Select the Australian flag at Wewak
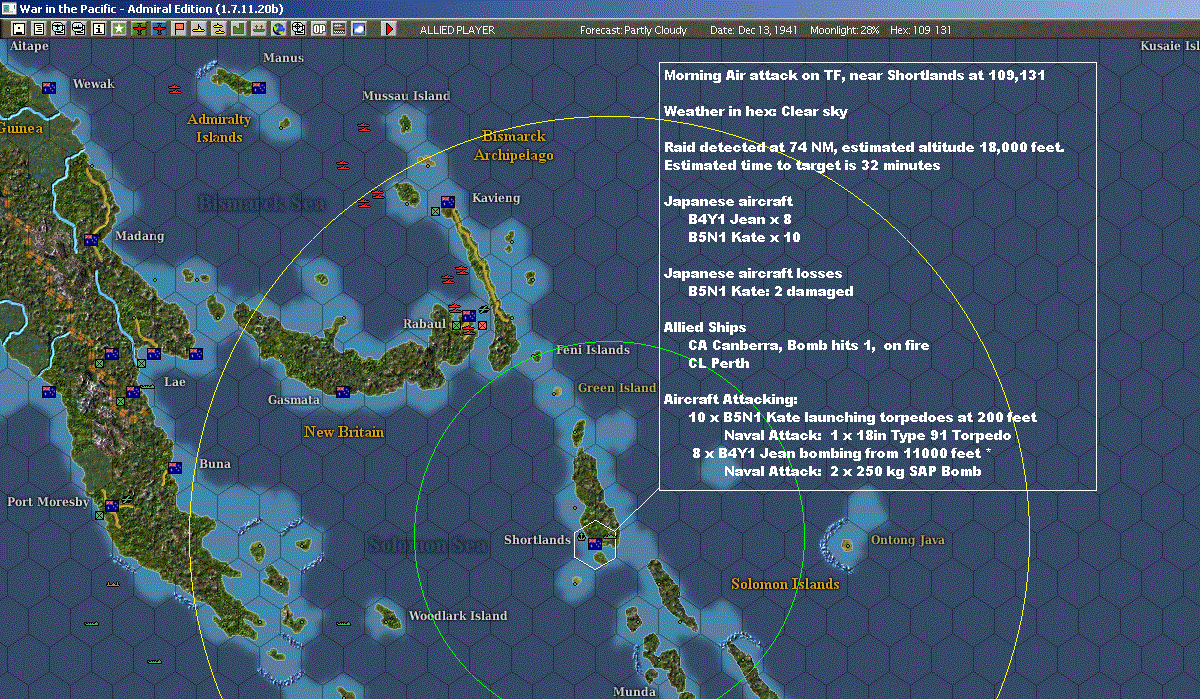 click(48, 88)
